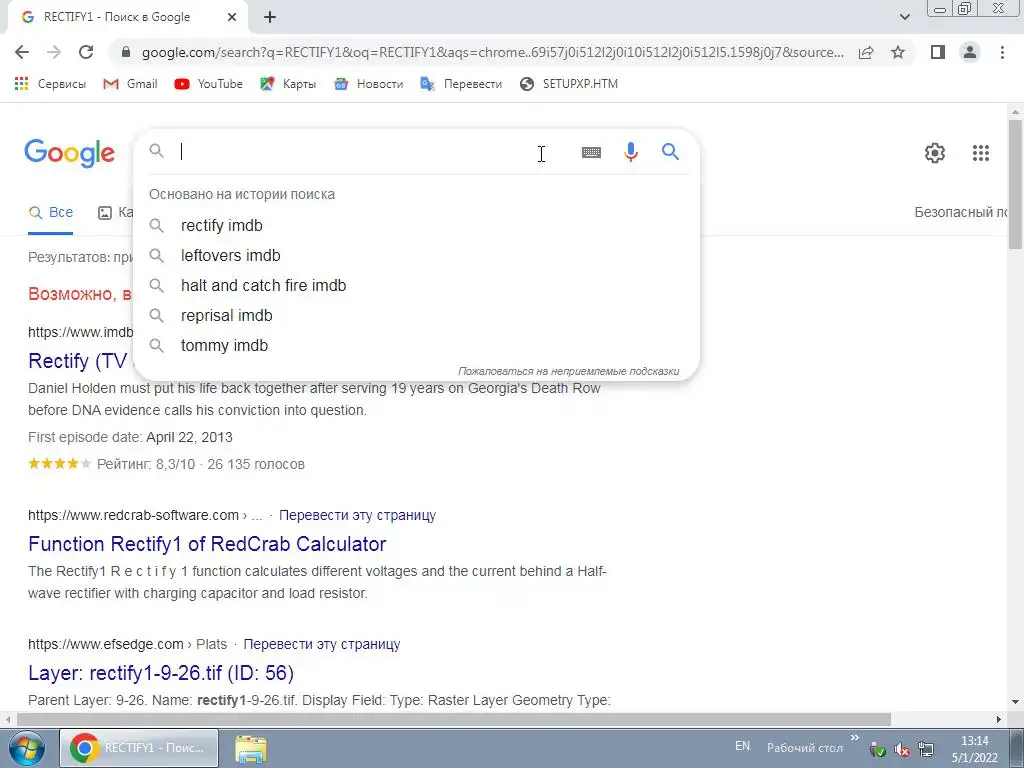Open the SETUPXP.HTM bookmark

(569, 84)
